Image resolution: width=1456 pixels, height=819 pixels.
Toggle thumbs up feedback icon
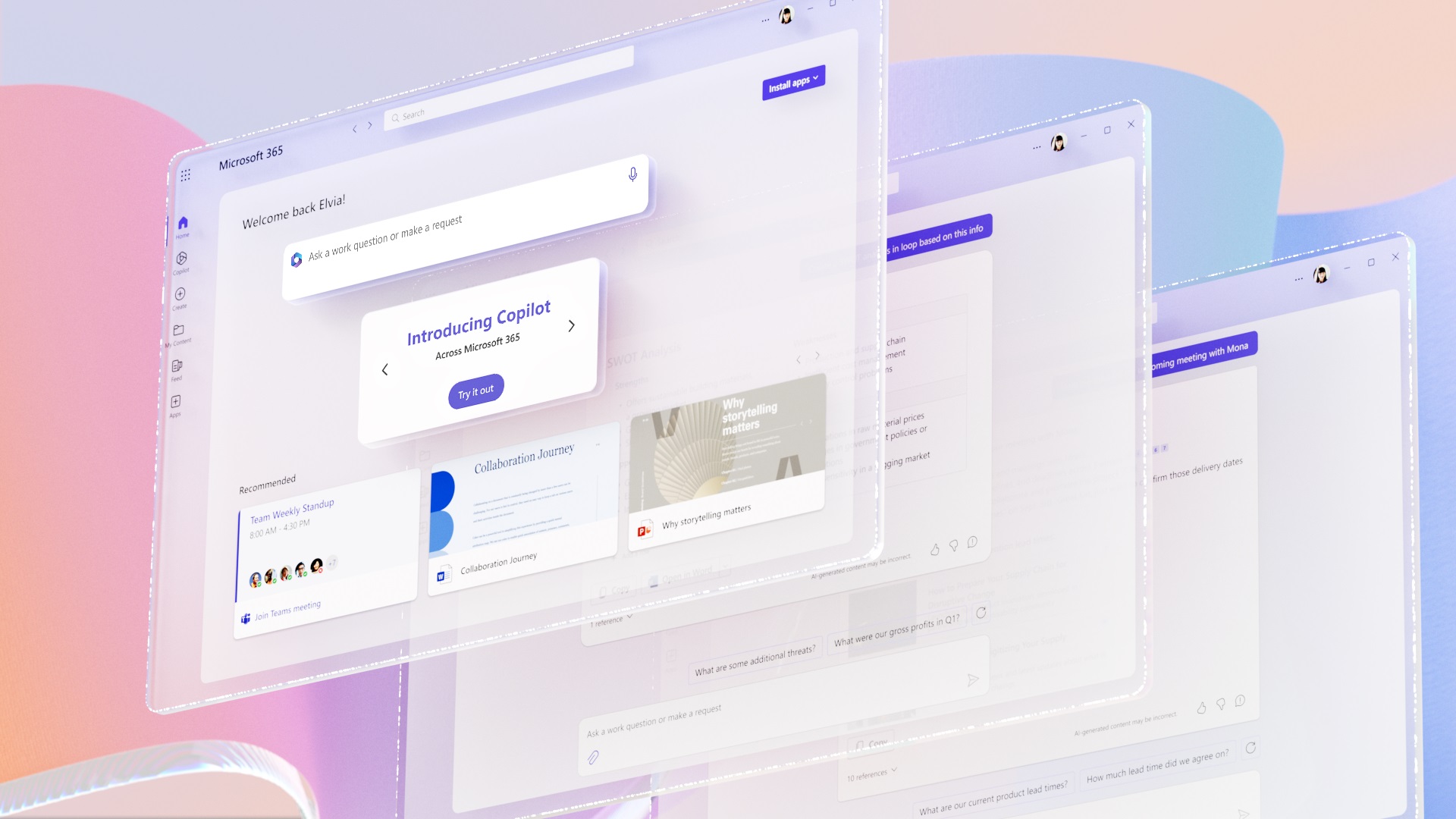[932, 545]
